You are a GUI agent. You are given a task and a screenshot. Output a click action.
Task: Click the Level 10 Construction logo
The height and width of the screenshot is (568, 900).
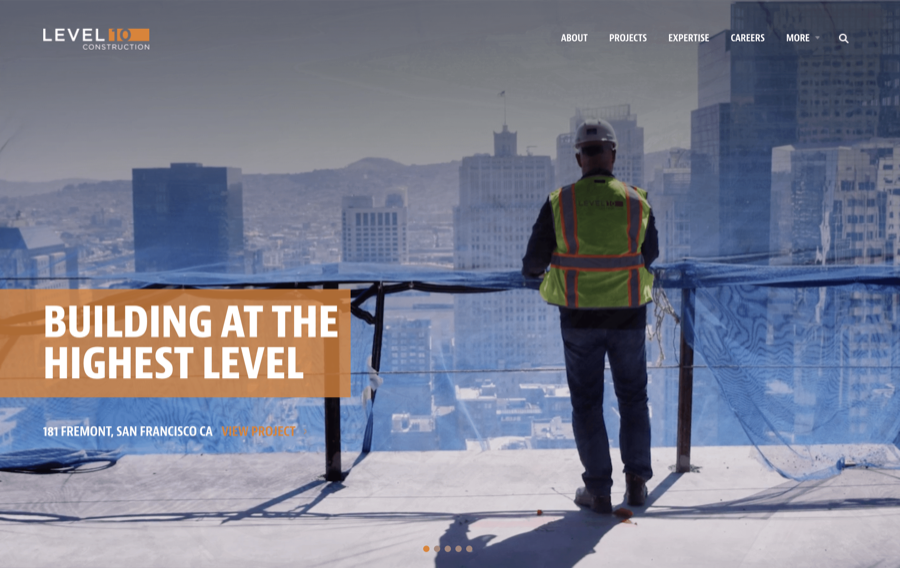coord(96,39)
